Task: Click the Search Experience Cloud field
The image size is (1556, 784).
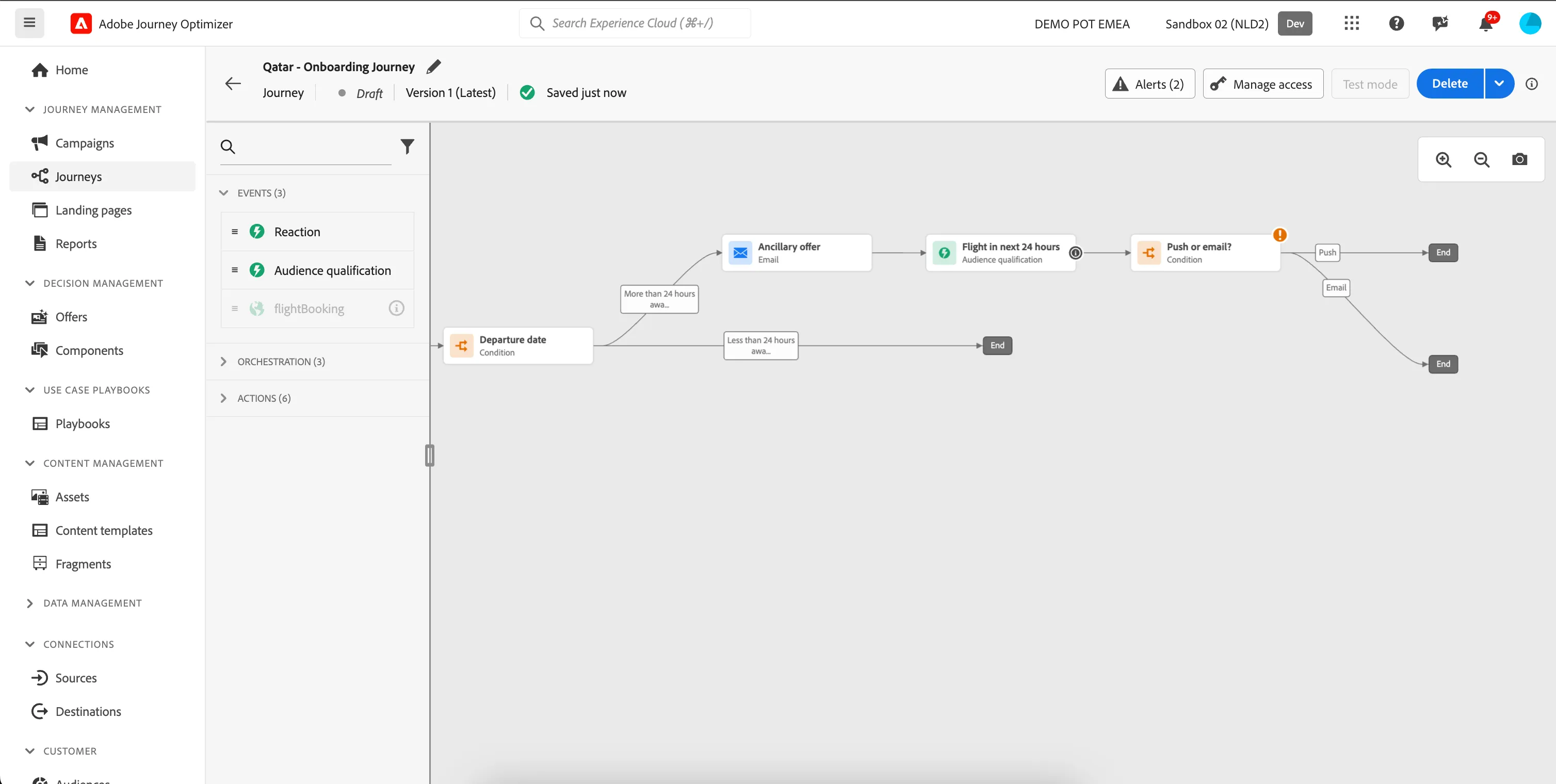Action: coord(635,23)
